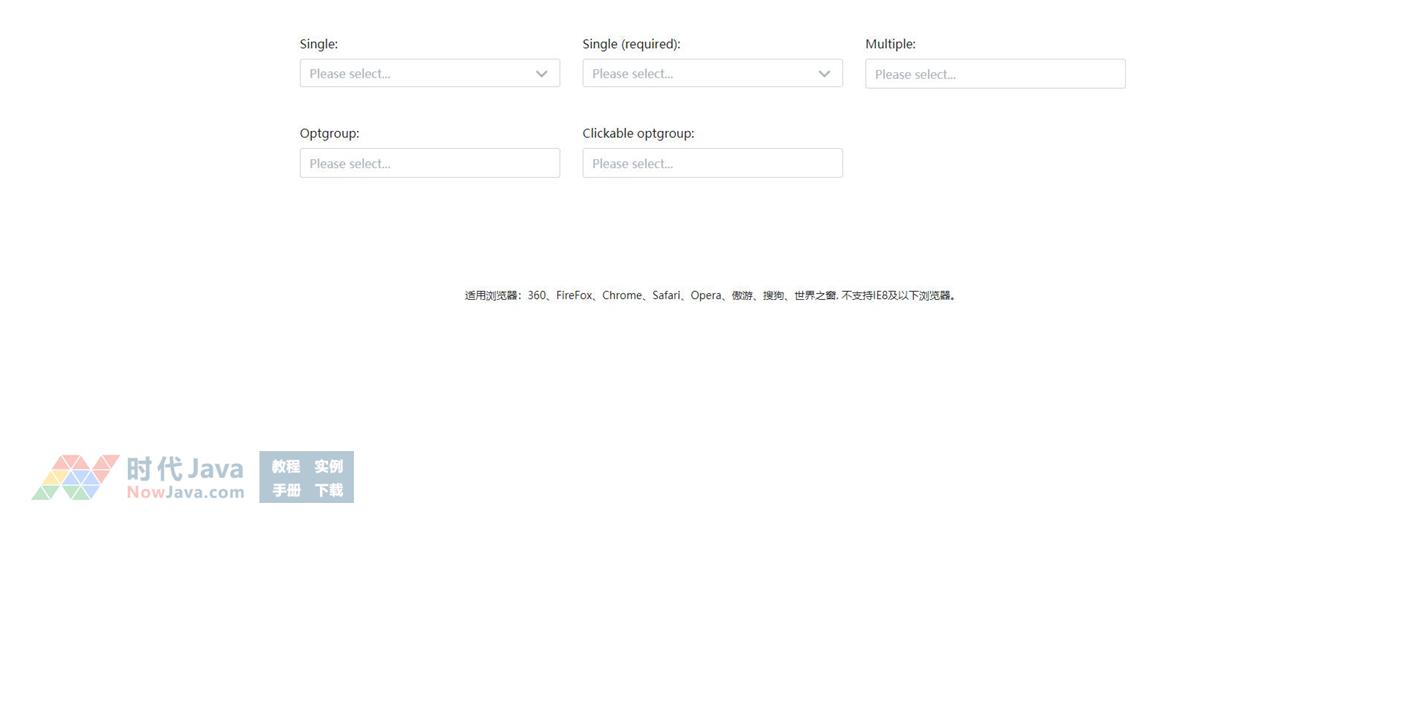Open the Single select dropdown
The image size is (1425, 718).
420,73
